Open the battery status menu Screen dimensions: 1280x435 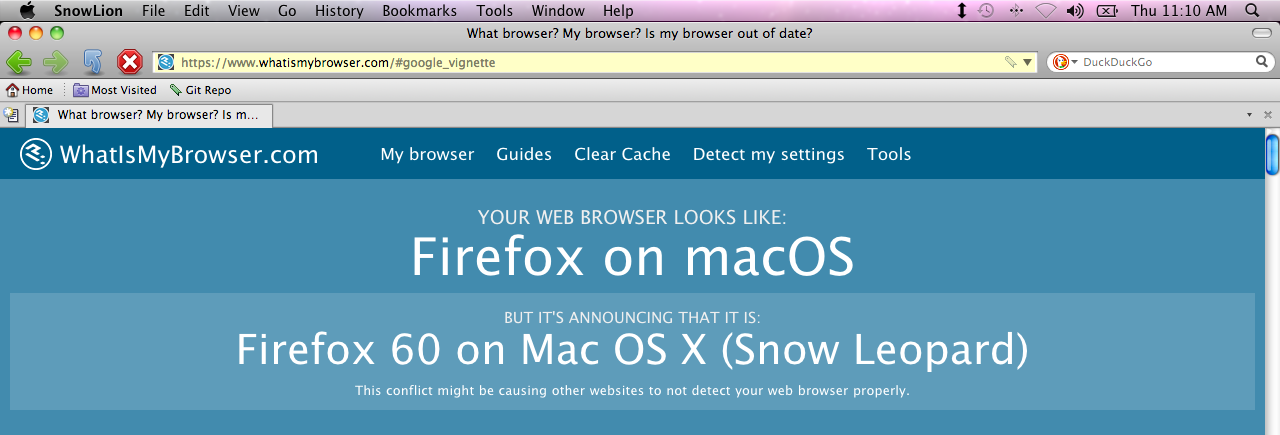(x=1107, y=11)
